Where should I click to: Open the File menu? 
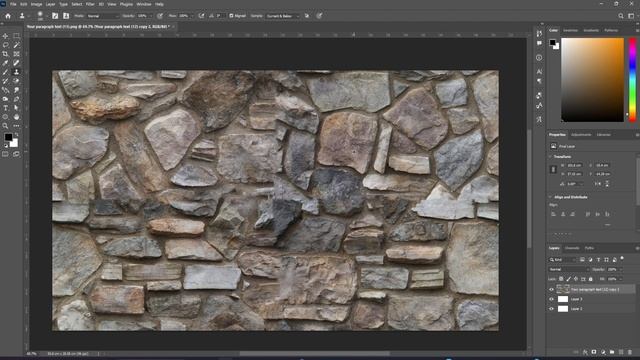coord(13,4)
